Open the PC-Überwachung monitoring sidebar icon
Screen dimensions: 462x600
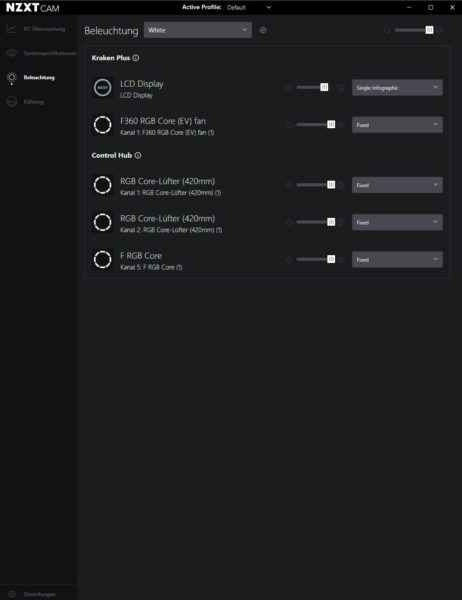pyautogui.click(x=11, y=29)
